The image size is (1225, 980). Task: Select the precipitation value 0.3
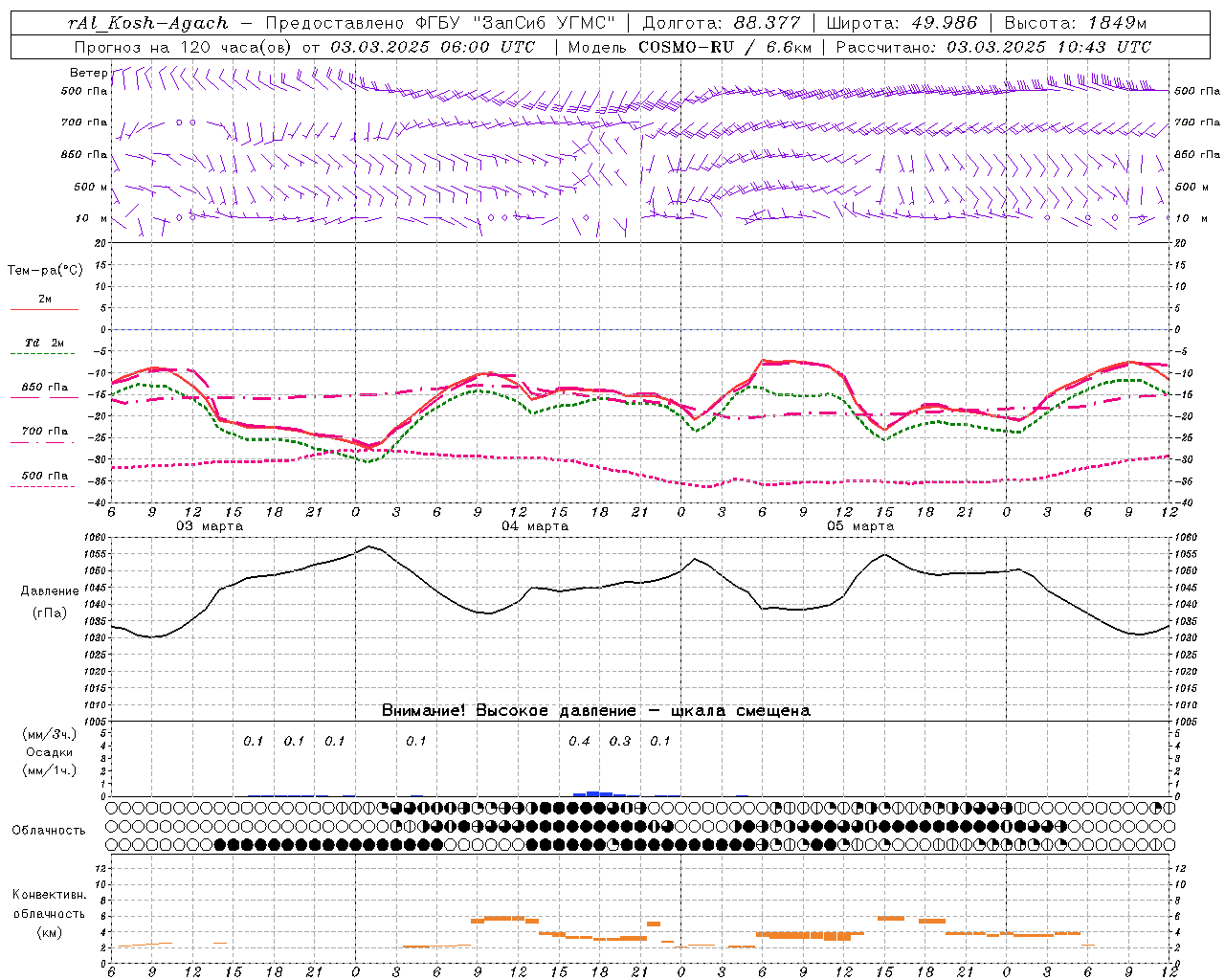click(620, 742)
